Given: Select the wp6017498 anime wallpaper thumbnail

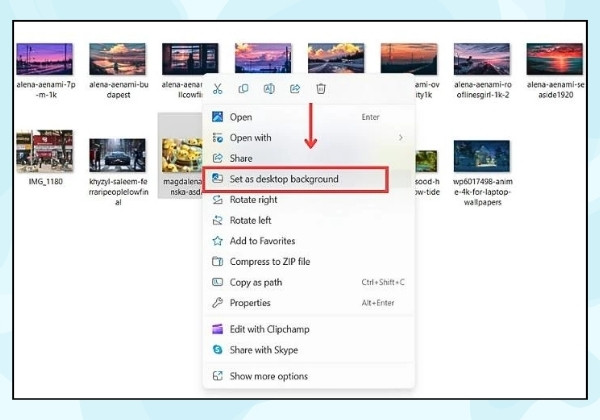Looking at the screenshot, I should (x=482, y=156).
